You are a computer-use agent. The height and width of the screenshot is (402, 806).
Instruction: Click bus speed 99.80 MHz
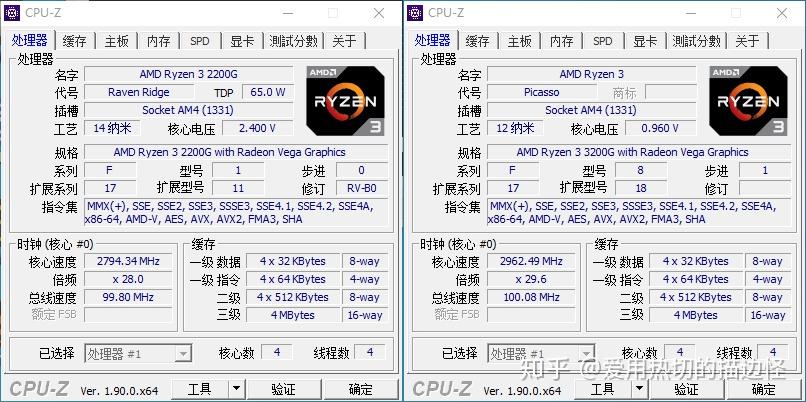128,297
